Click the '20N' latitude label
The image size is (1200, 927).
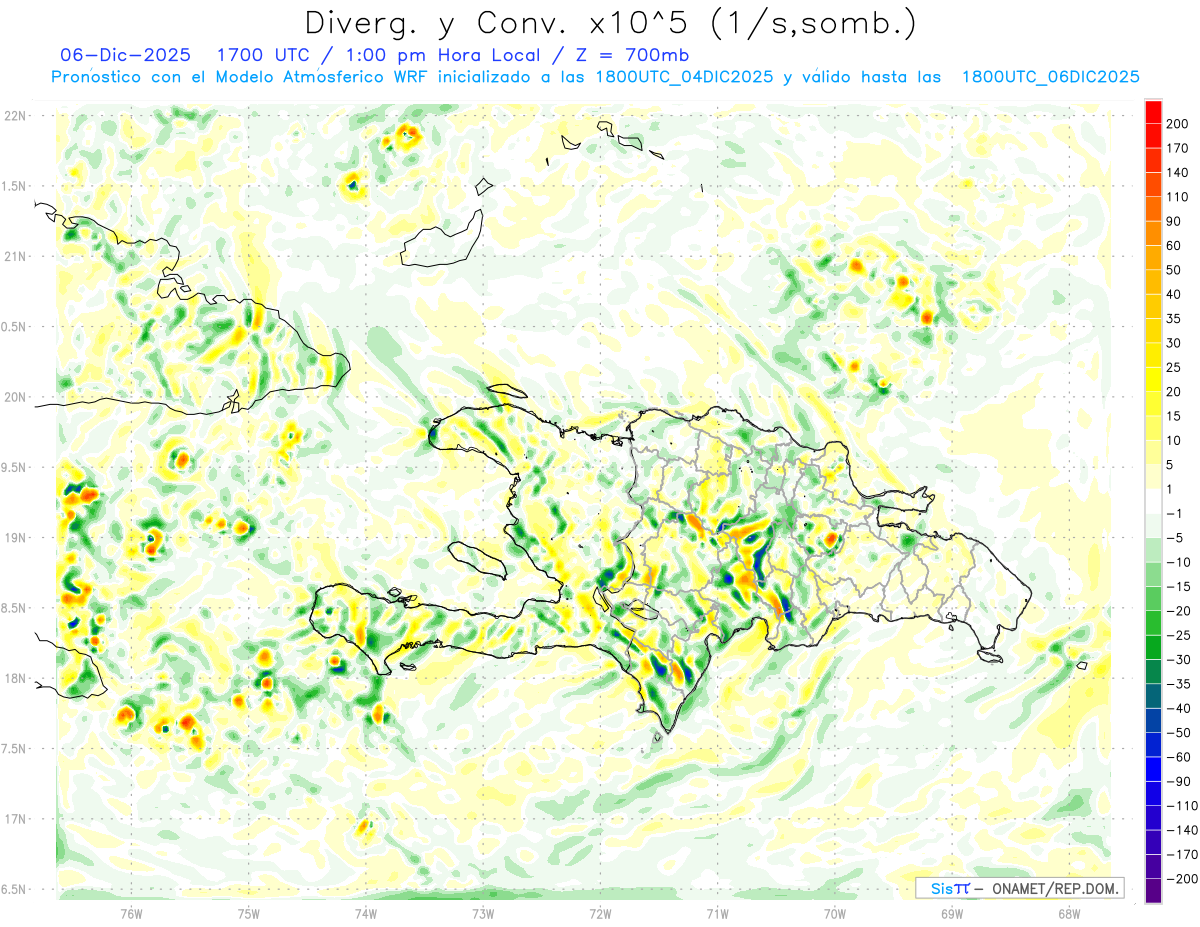[14, 397]
